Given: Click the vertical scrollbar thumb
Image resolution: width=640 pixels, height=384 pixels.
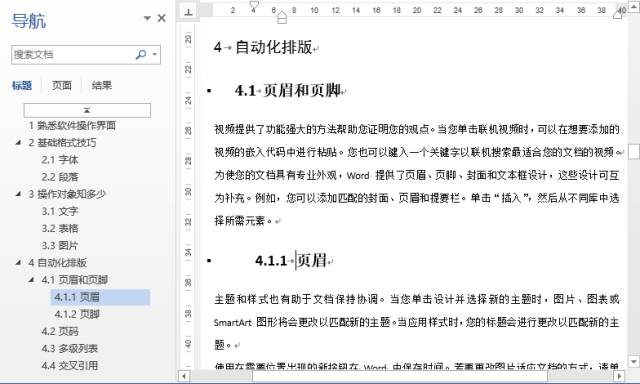Looking at the screenshot, I should tap(633, 151).
